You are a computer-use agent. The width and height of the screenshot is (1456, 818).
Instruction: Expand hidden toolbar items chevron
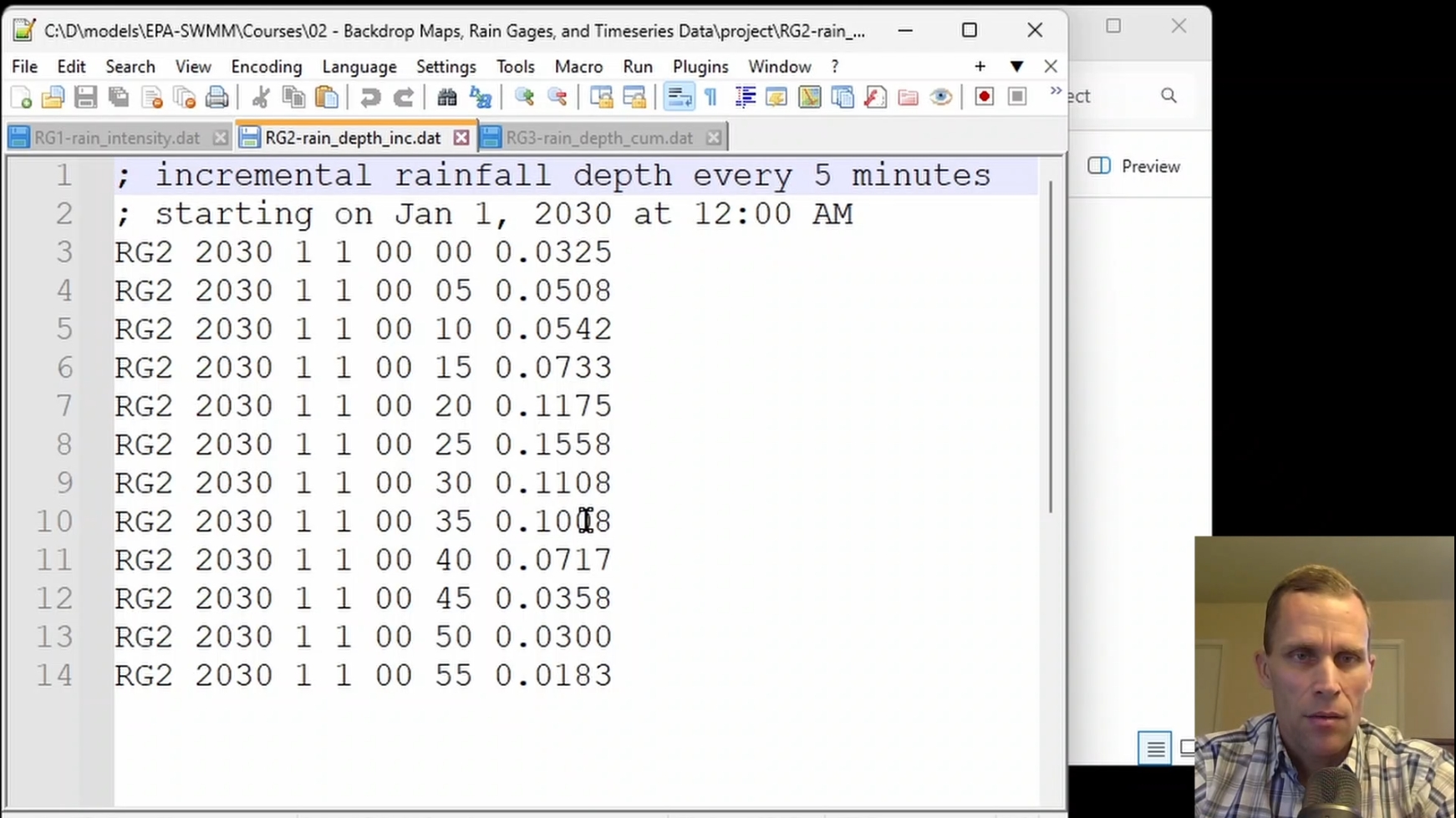point(1056,90)
